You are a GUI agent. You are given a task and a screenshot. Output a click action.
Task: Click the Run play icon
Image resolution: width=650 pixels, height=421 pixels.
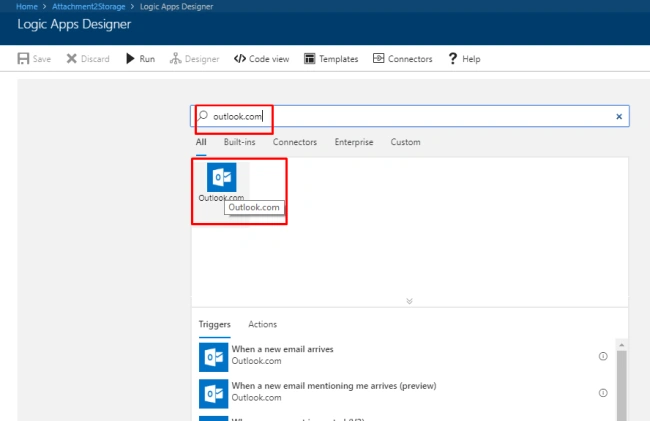(x=130, y=58)
